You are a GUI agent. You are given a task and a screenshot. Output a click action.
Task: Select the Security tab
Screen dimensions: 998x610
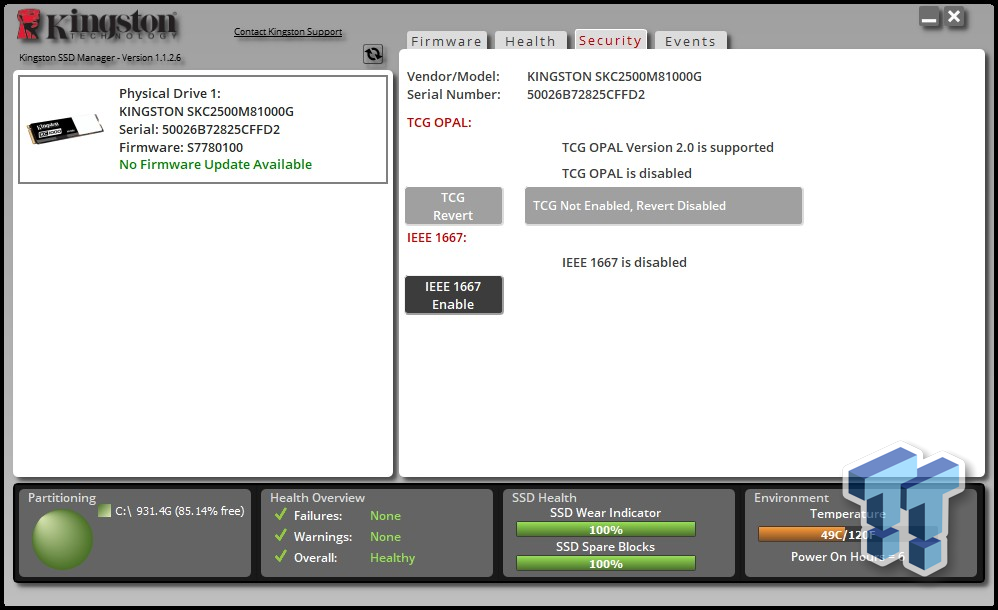tap(610, 40)
